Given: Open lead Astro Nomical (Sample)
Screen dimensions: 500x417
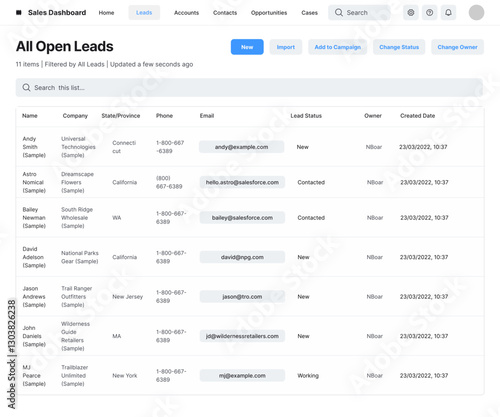Looking at the screenshot, I should click(x=34, y=182).
